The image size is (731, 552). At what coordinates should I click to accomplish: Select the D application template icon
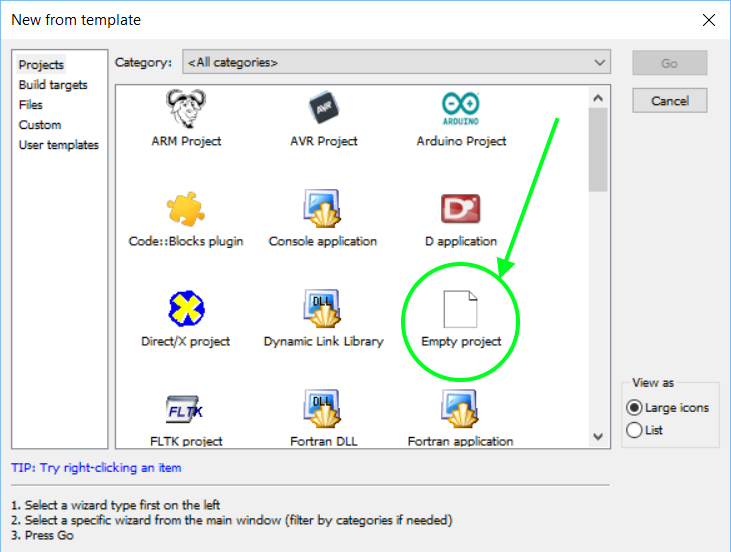click(461, 209)
